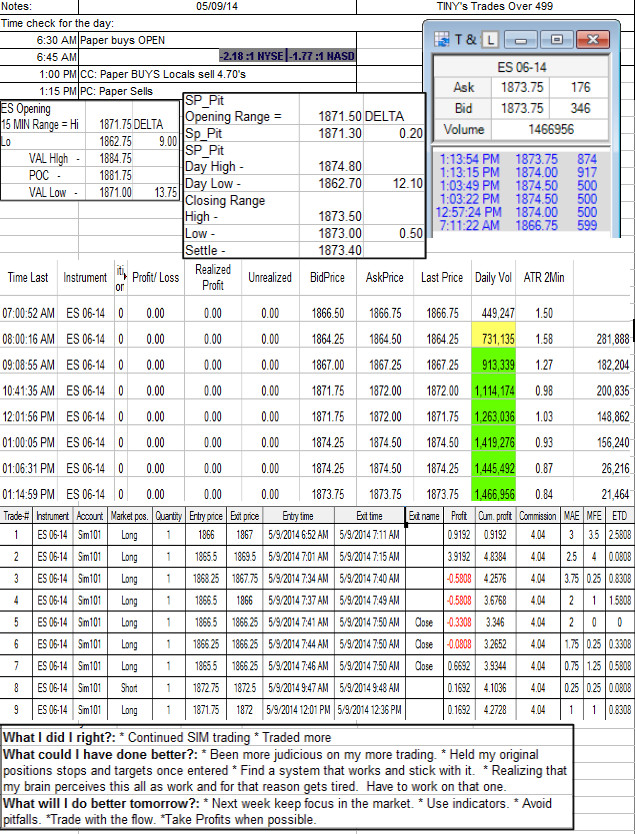
Task: Select the 01:14:59 PM time cell
Action: (x=28, y=495)
